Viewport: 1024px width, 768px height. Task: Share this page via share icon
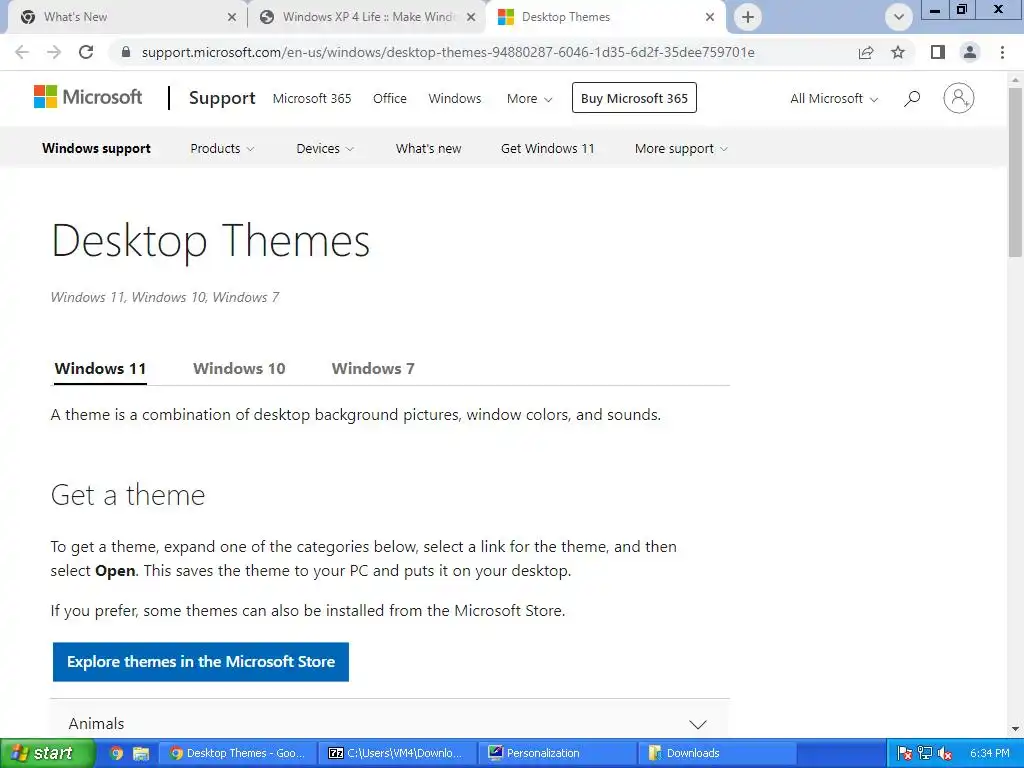point(866,52)
